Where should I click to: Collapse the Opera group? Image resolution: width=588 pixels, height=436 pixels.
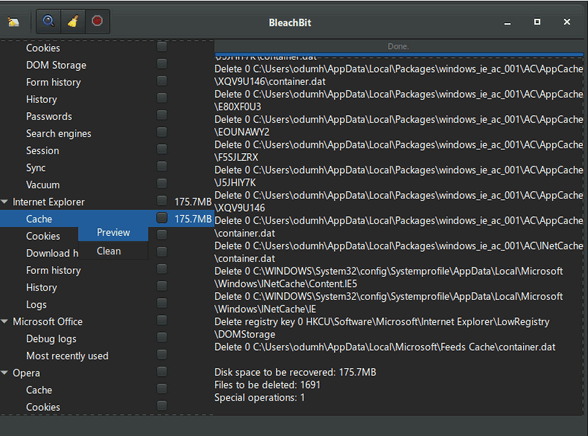click(4, 373)
